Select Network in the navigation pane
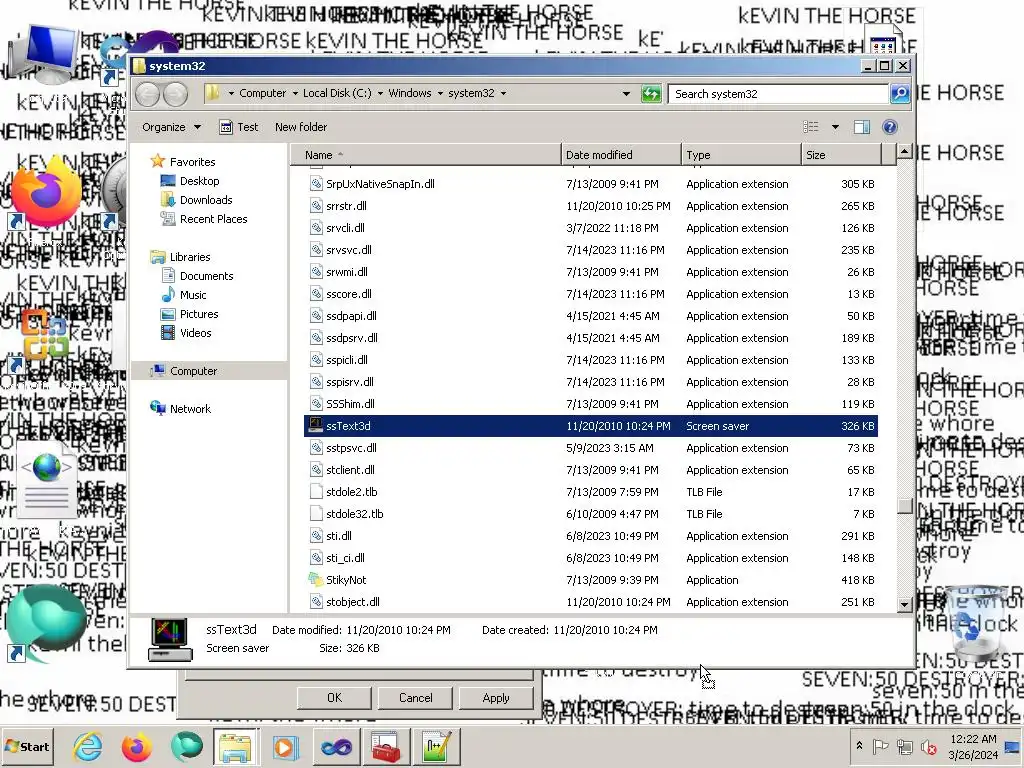The image size is (1024, 768). click(x=190, y=409)
